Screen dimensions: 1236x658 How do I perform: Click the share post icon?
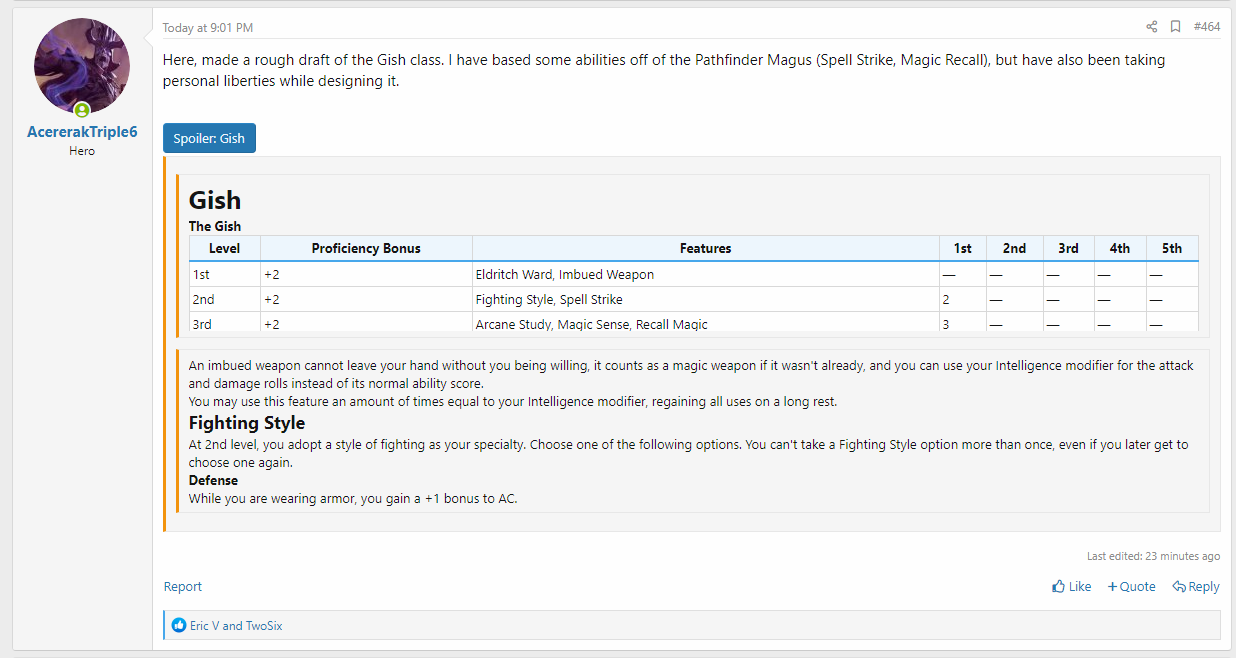tap(1151, 27)
